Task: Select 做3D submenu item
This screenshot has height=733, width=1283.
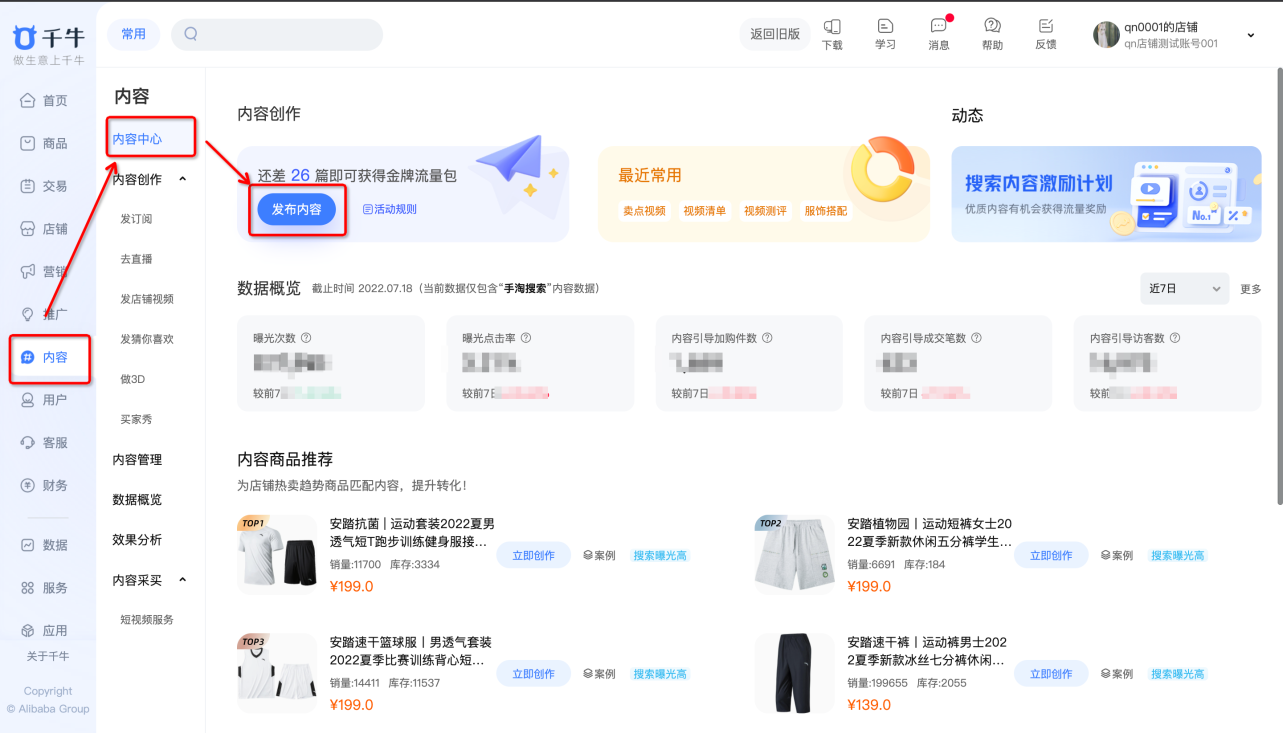Action: click(x=133, y=379)
